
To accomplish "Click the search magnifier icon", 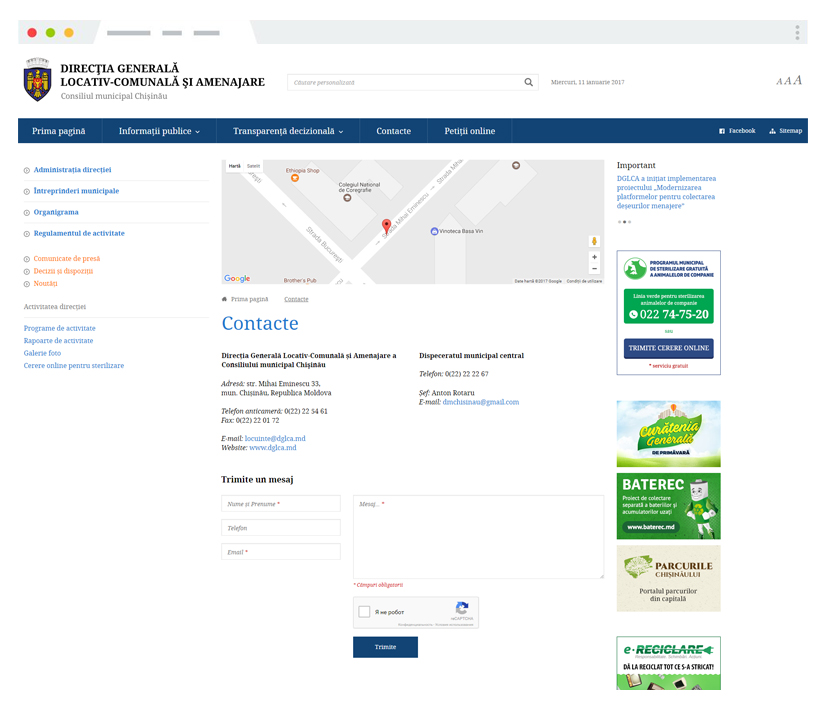I will click(x=528, y=82).
